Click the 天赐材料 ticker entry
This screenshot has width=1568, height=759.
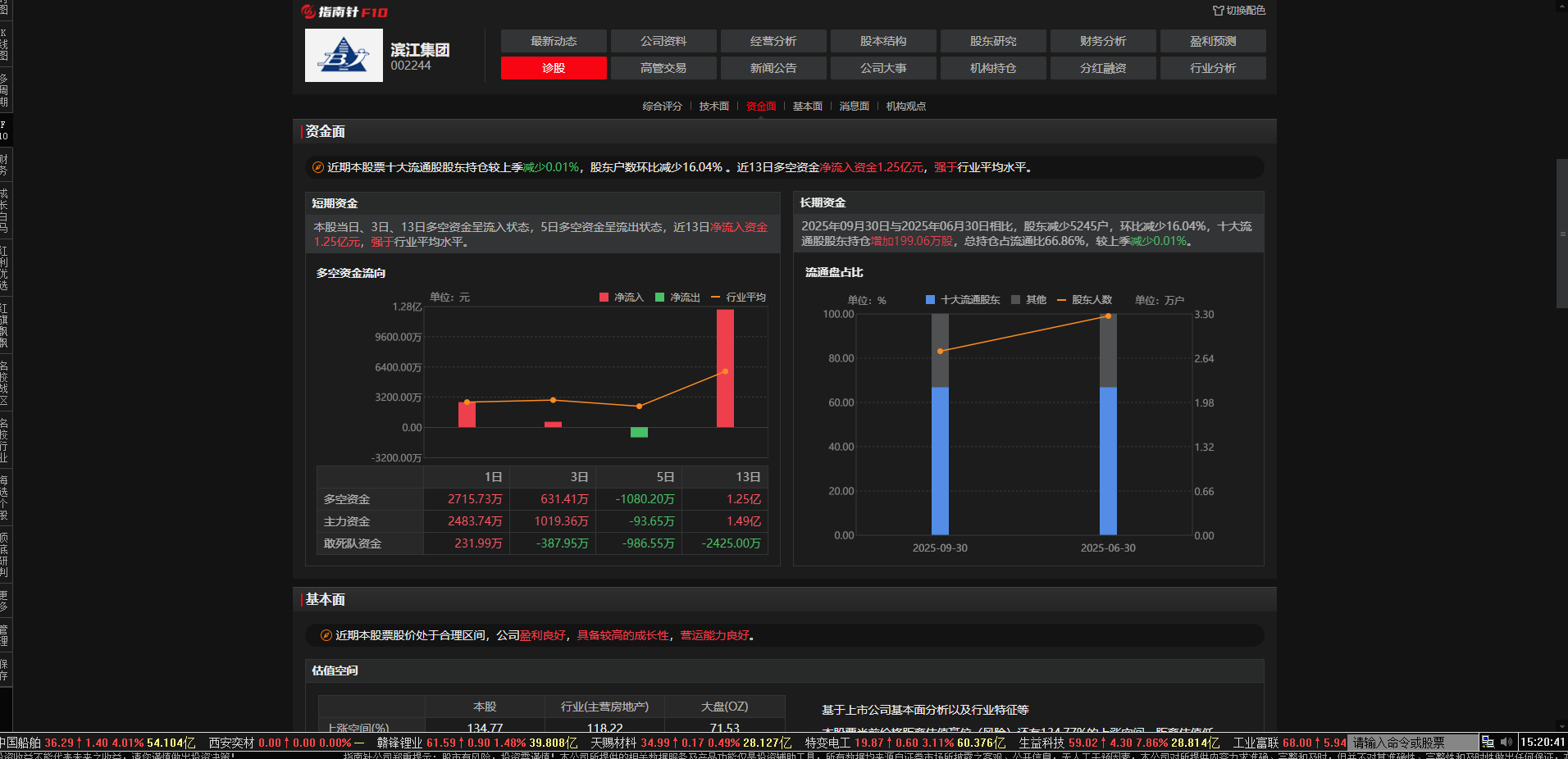click(x=691, y=743)
